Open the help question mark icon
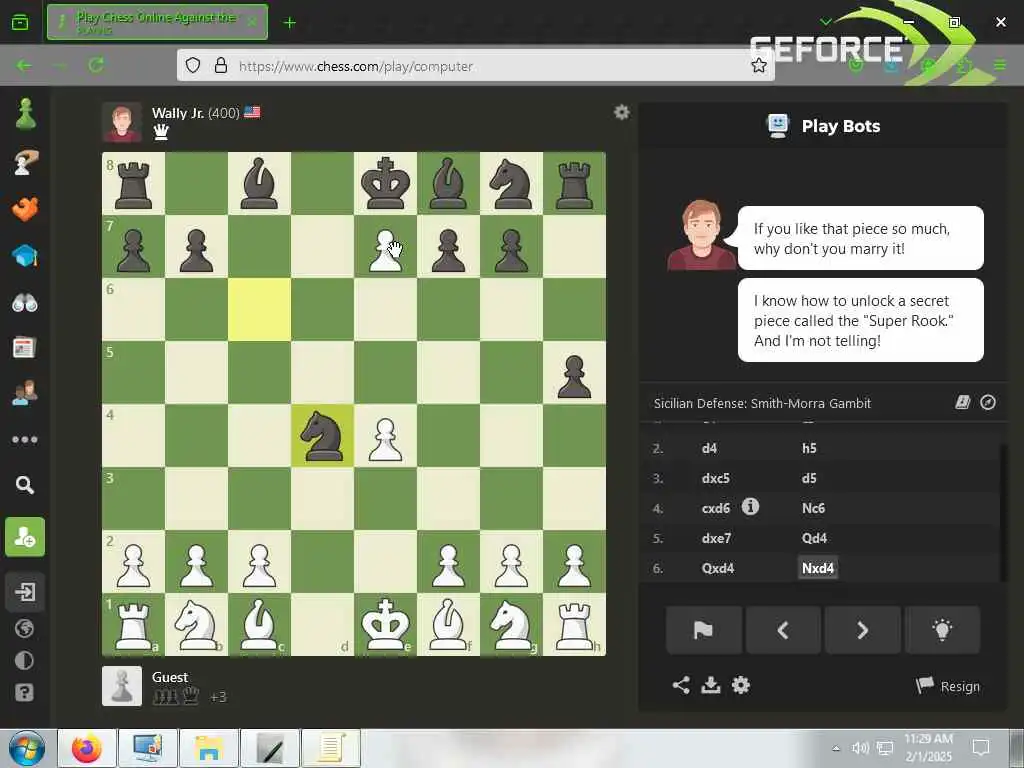Screen dimensions: 1024x768 (x=24, y=692)
